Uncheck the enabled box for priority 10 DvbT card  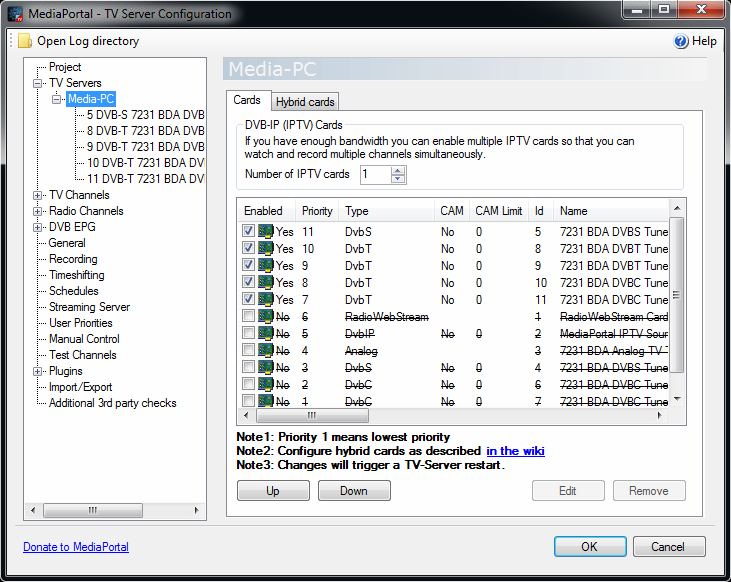point(248,248)
